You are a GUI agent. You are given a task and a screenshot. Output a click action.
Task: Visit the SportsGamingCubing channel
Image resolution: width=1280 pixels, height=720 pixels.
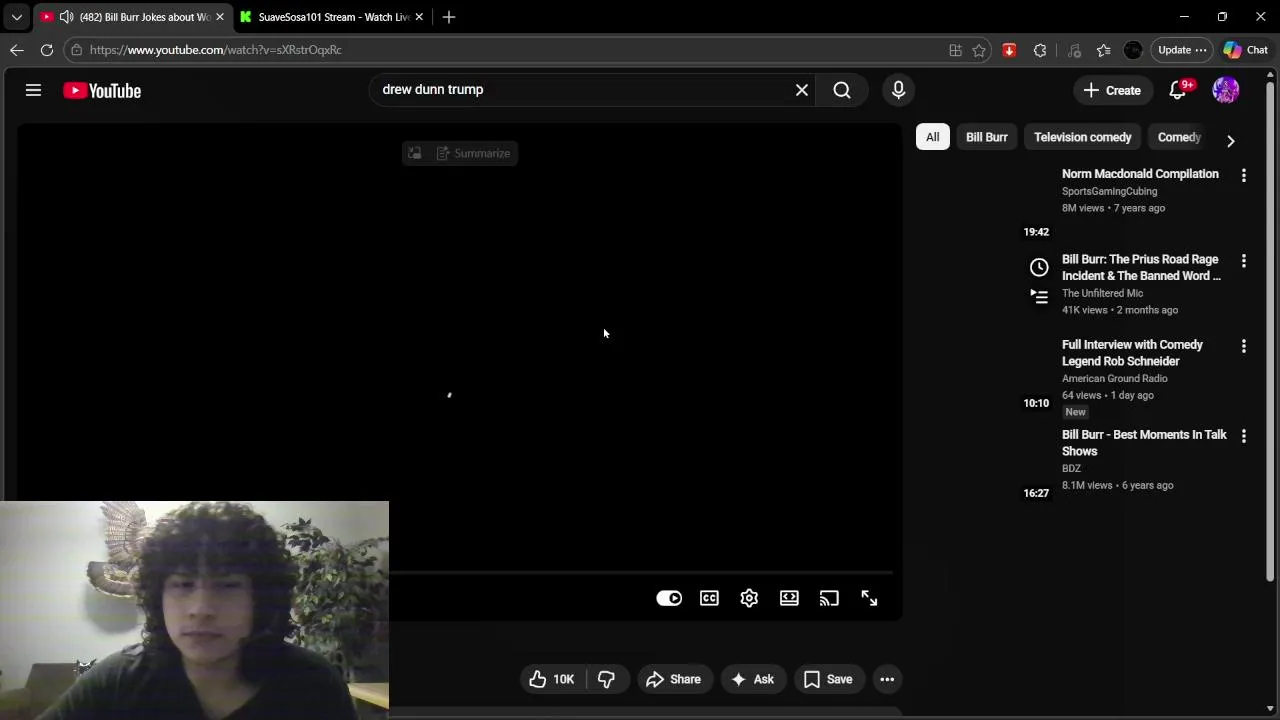point(1109,191)
